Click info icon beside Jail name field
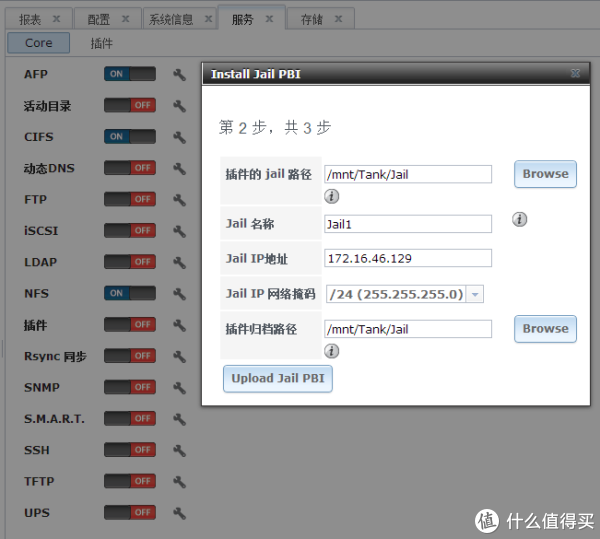 519,220
